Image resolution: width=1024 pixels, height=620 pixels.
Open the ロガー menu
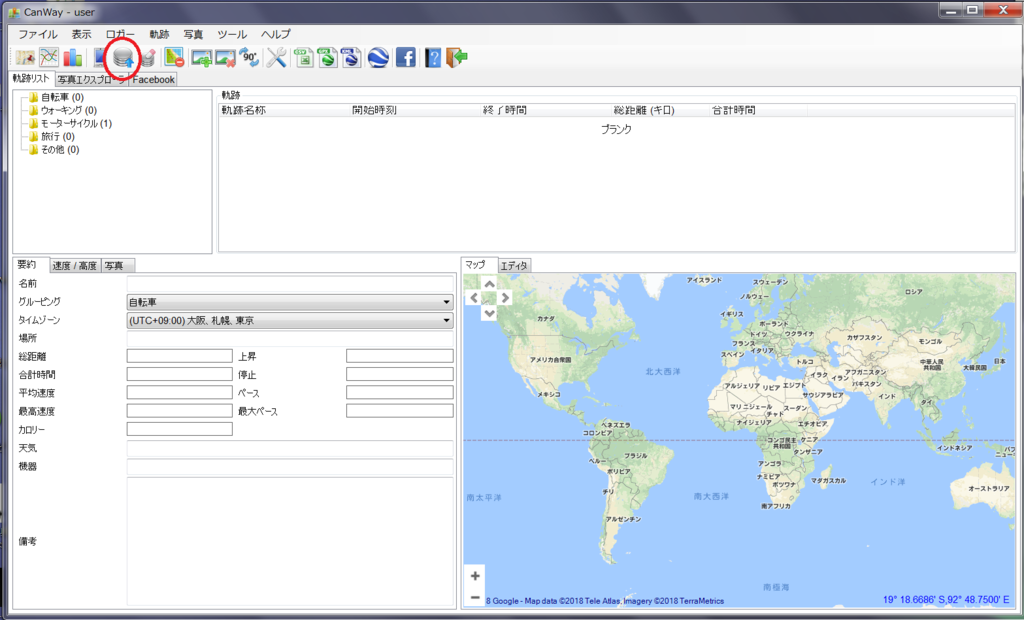click(x=120, y=34)
